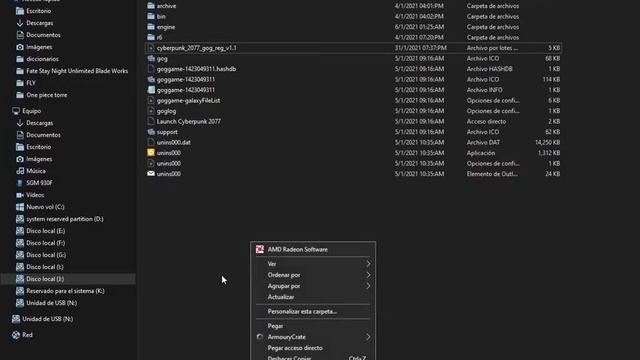Select goggame-1423049311 INFO file
640x360 pixels.
pos(186,90)
